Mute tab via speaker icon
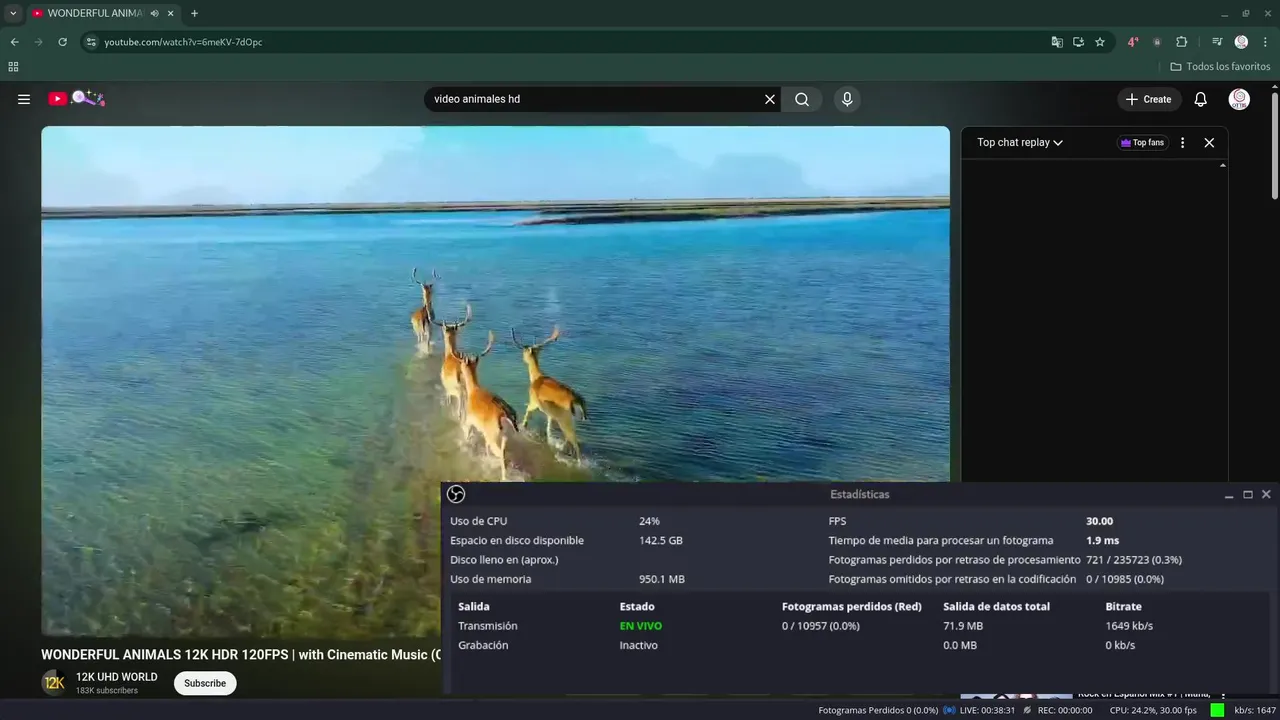This screenshot has height=720, width=1280. tap(154, 13)
